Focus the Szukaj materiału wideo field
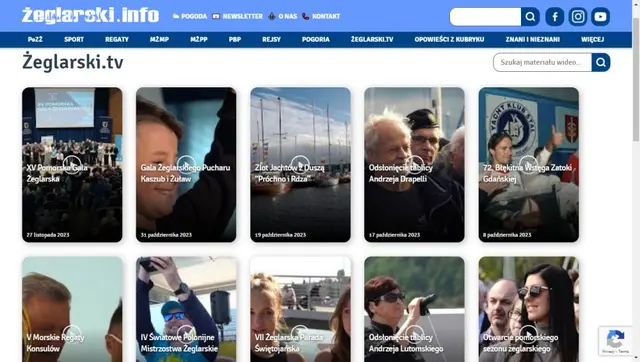 [x=542, y=62]
